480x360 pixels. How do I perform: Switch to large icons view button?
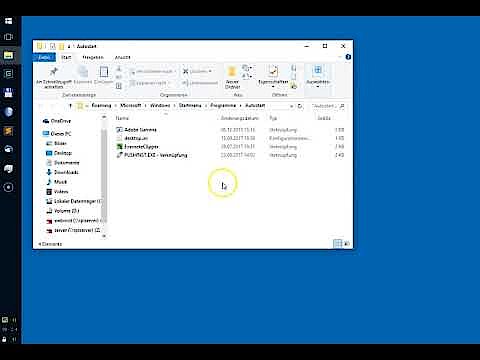[347, 244]
